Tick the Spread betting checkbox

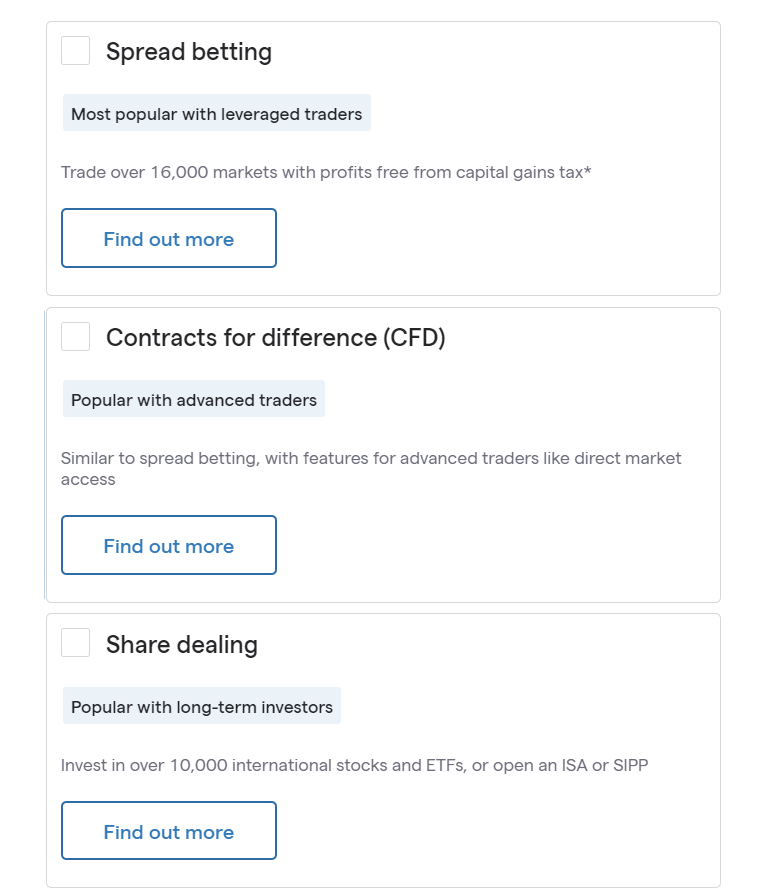(x=75, y=51)
